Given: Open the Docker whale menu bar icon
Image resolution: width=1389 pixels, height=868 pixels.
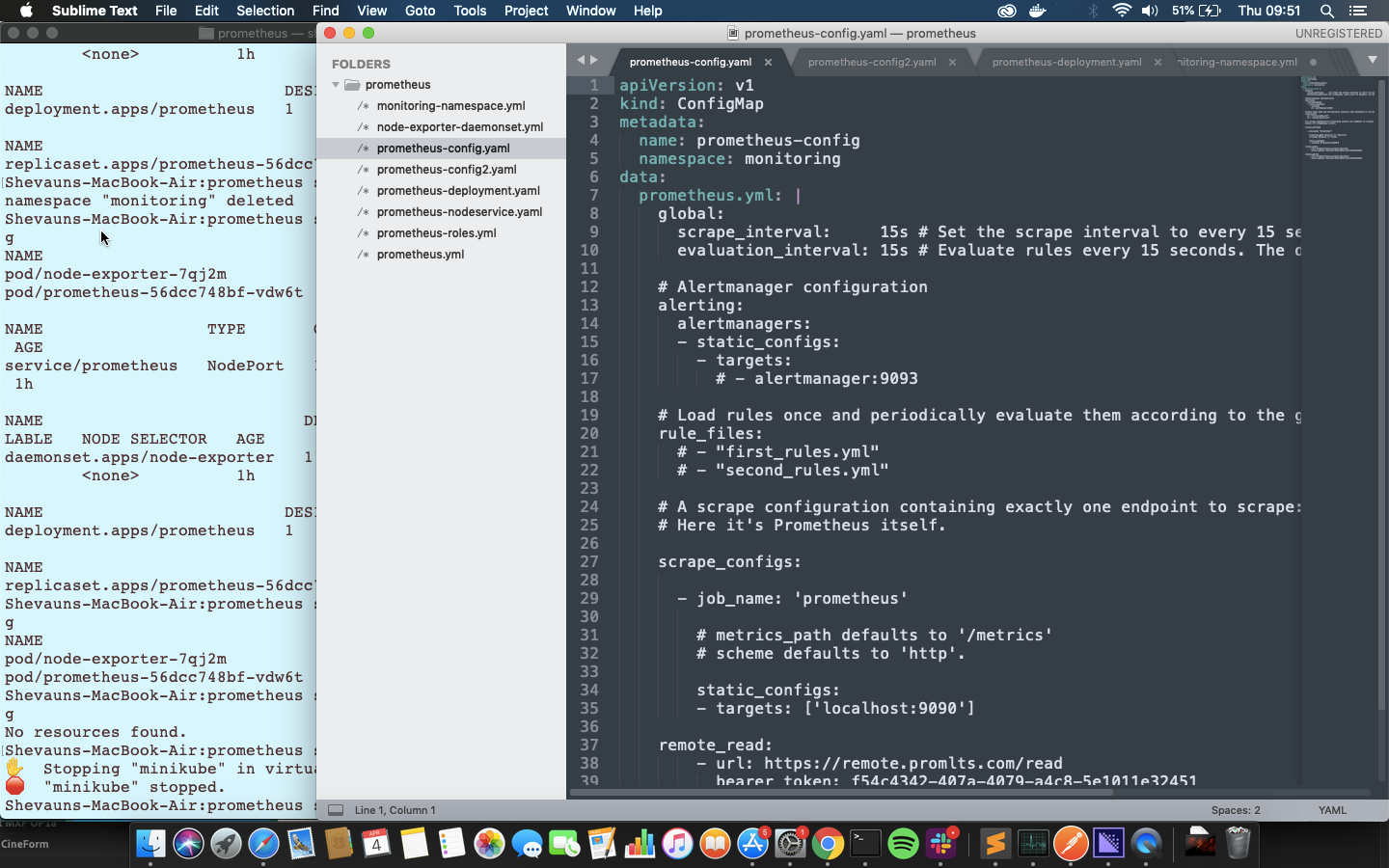Looking at the screenshot, I should coord(1038,11).
